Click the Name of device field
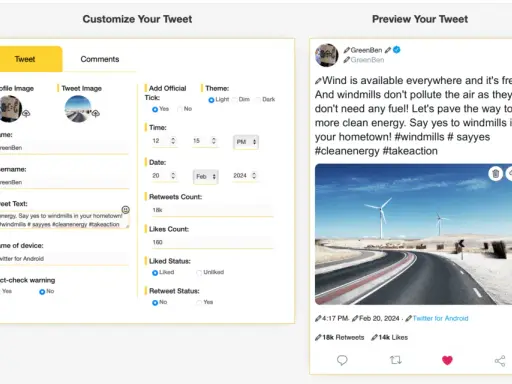Screen dimensions: 512x384 [x=64, y=259]
